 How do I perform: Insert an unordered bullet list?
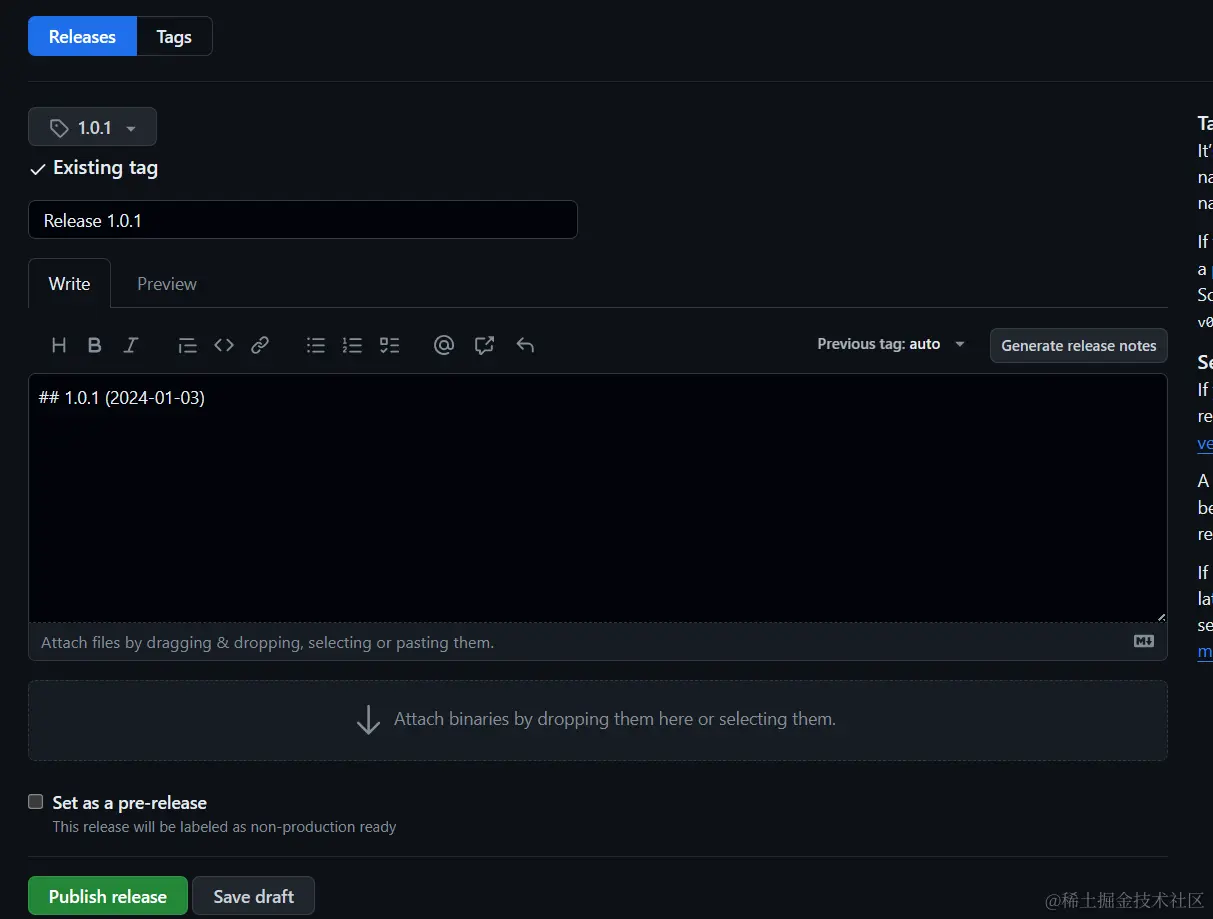(316, 345)
